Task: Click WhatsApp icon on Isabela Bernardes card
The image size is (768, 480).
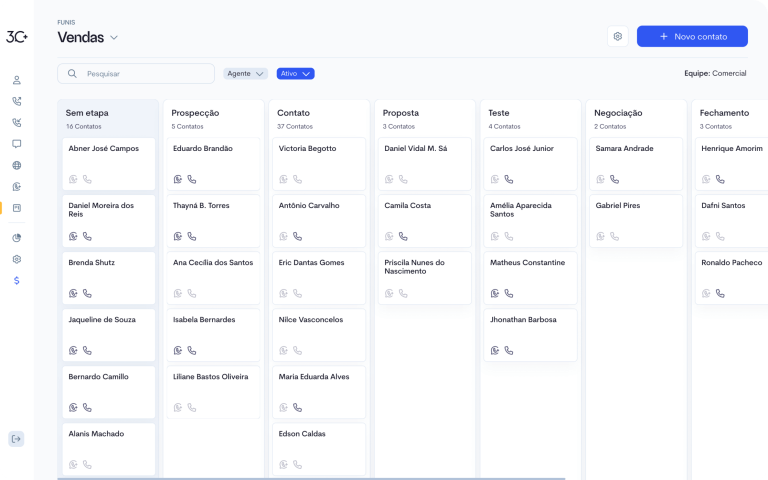Action: coord(178,350)
